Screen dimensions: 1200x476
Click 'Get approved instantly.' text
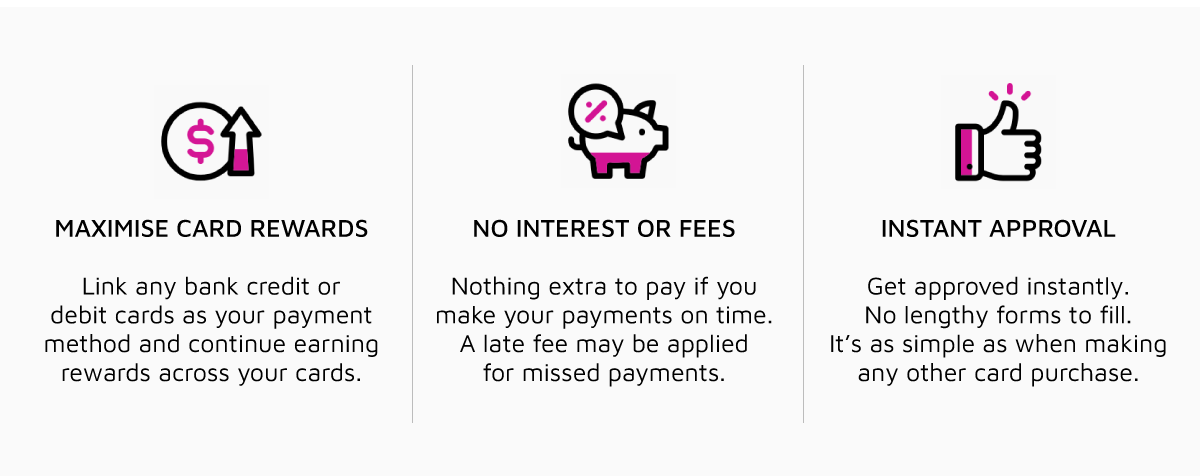coord(998,288)
